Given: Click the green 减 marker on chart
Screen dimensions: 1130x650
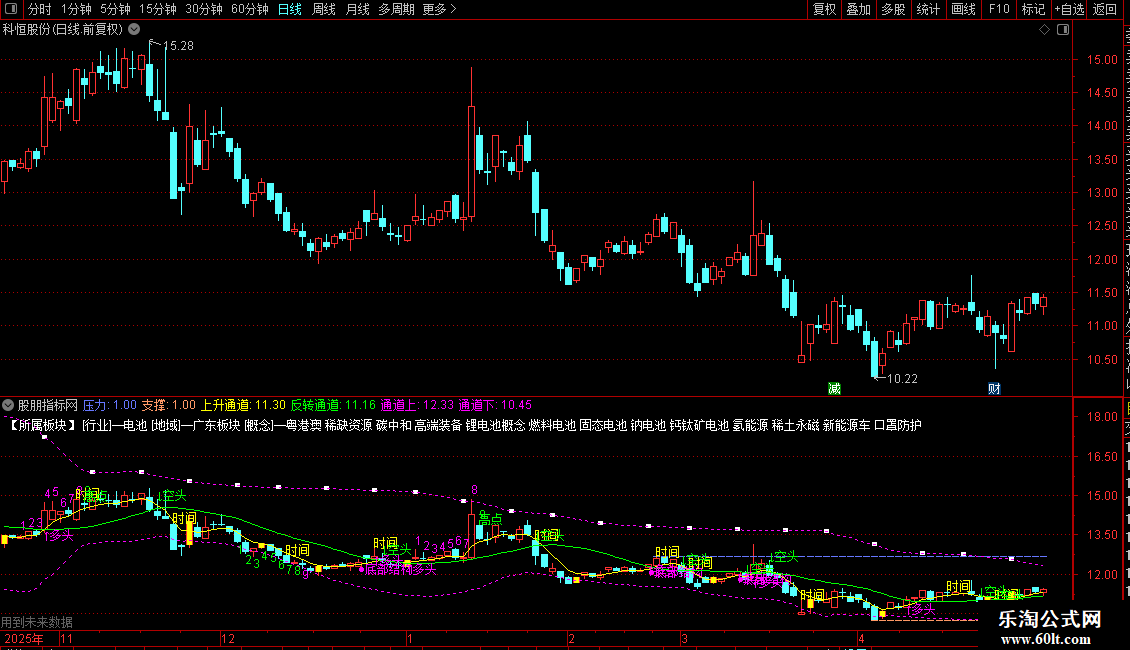Looking at the screenshot, I should [x=835, y=389].
